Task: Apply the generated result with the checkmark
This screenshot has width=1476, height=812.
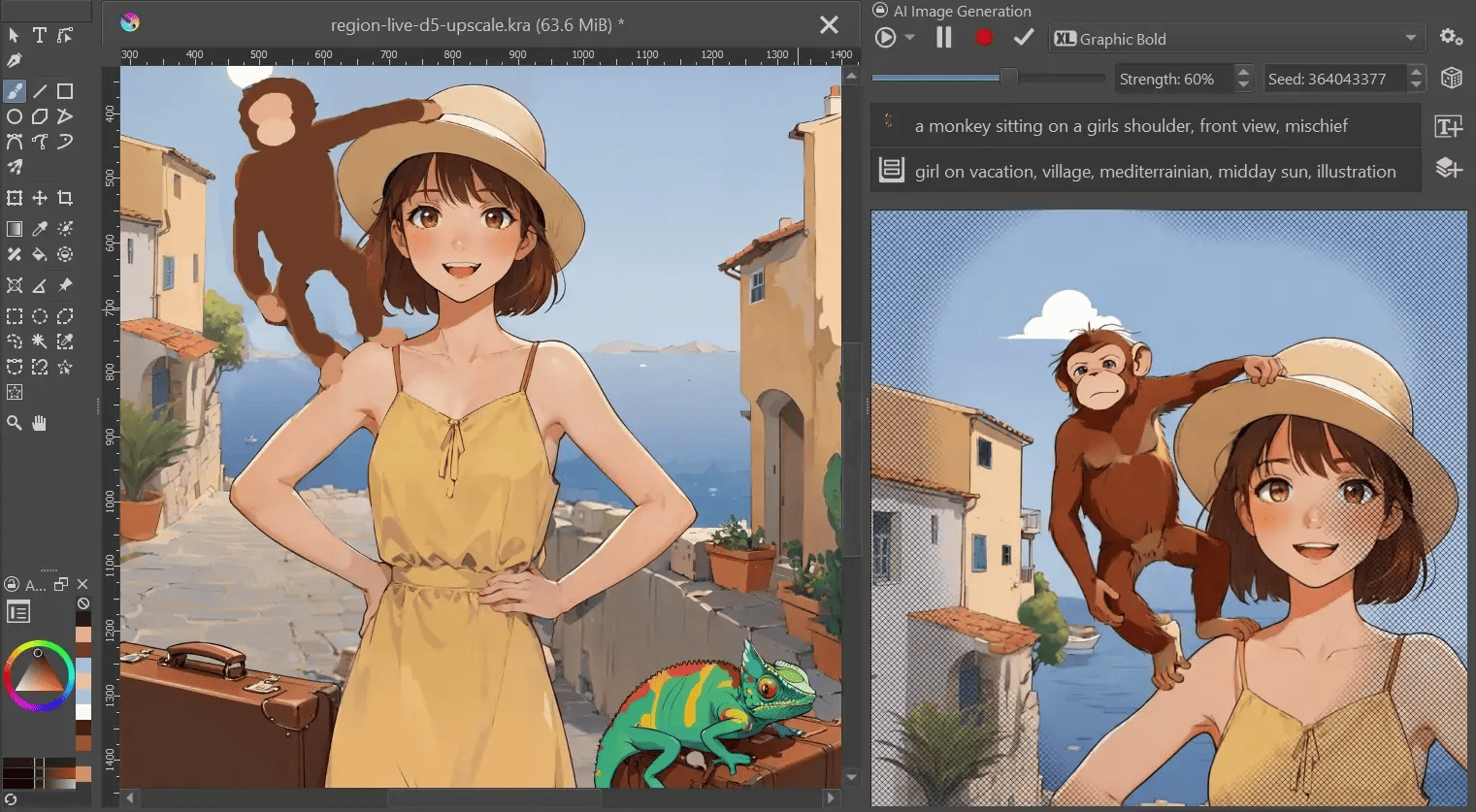Action: [1022, 37]
